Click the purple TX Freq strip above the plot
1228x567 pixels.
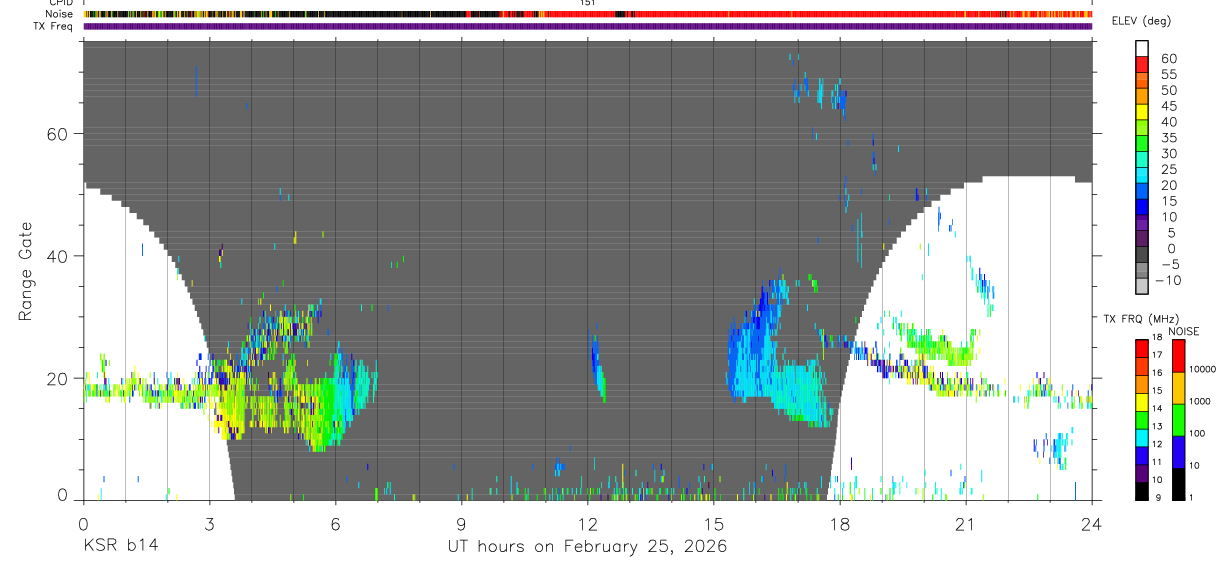tap(587, 26)
